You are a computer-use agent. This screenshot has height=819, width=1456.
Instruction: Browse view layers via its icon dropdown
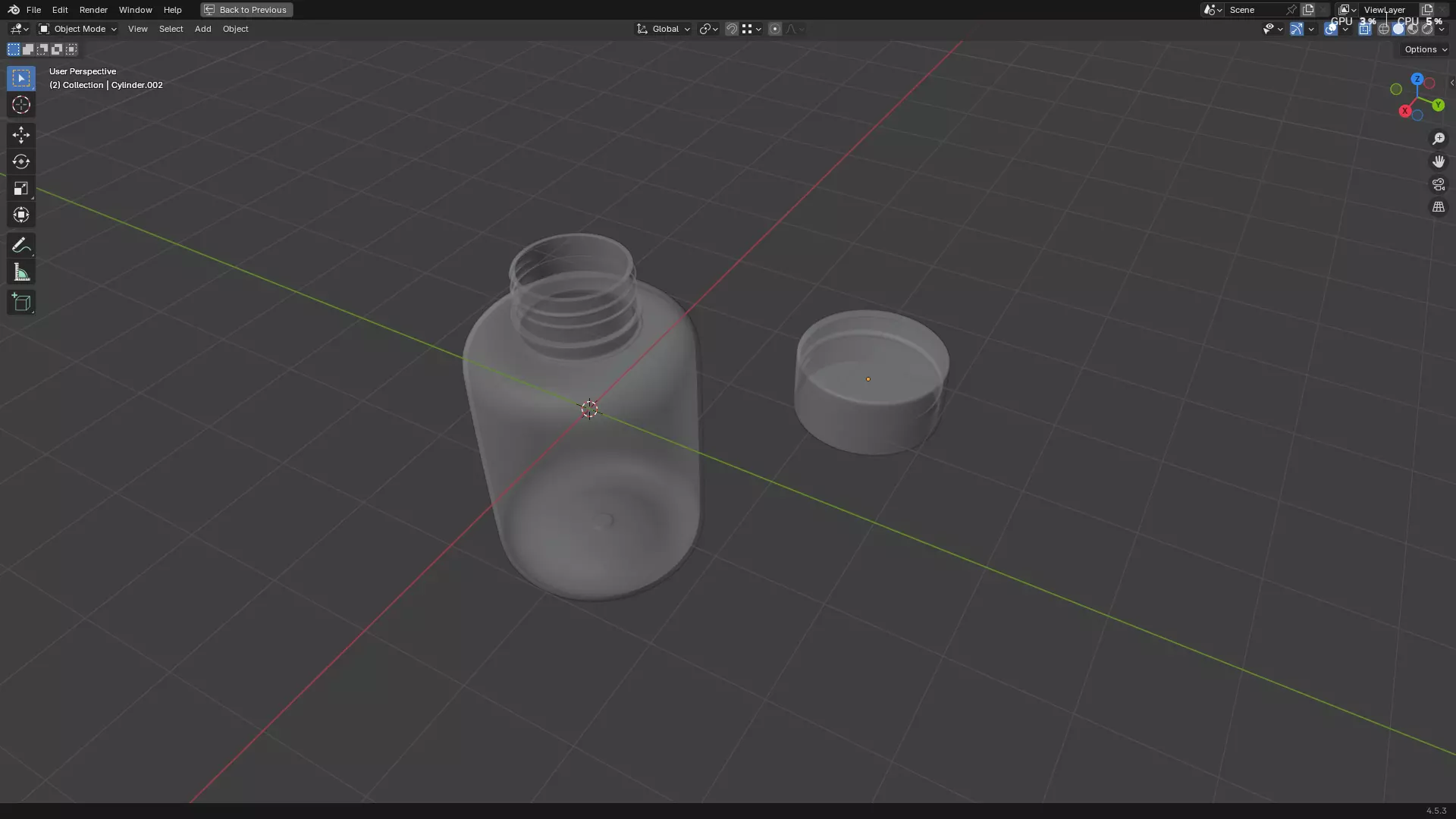(x=1347, y=10)
